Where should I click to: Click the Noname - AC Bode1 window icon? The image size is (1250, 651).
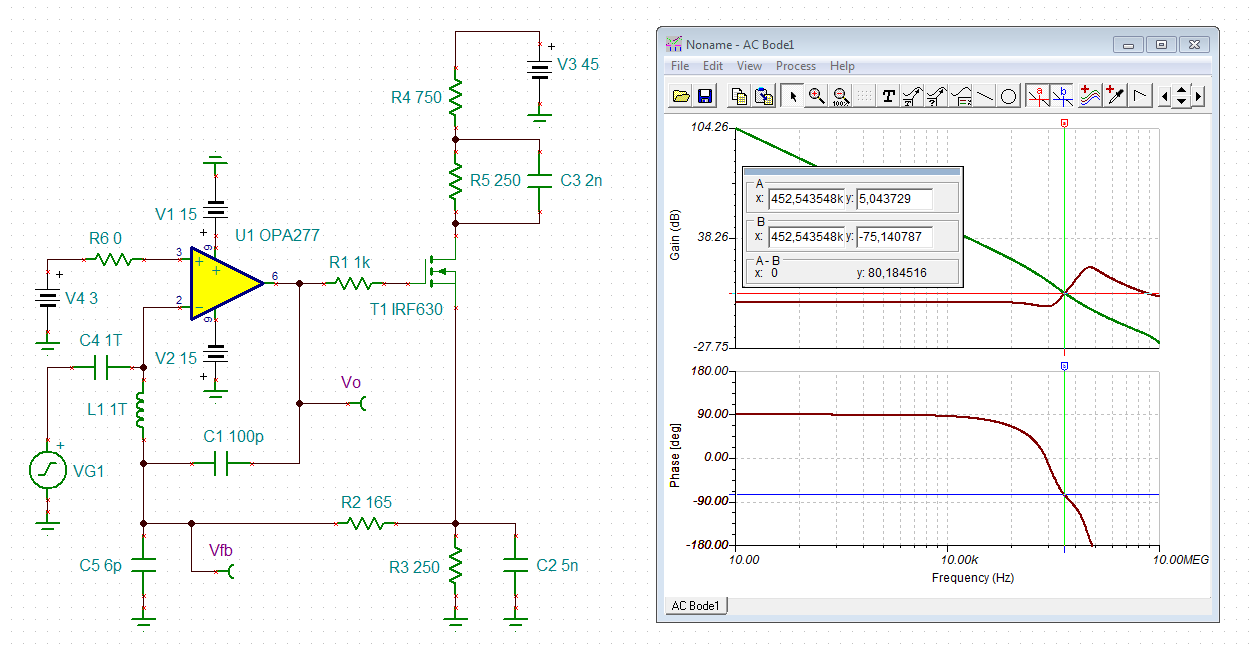point(674,44)
